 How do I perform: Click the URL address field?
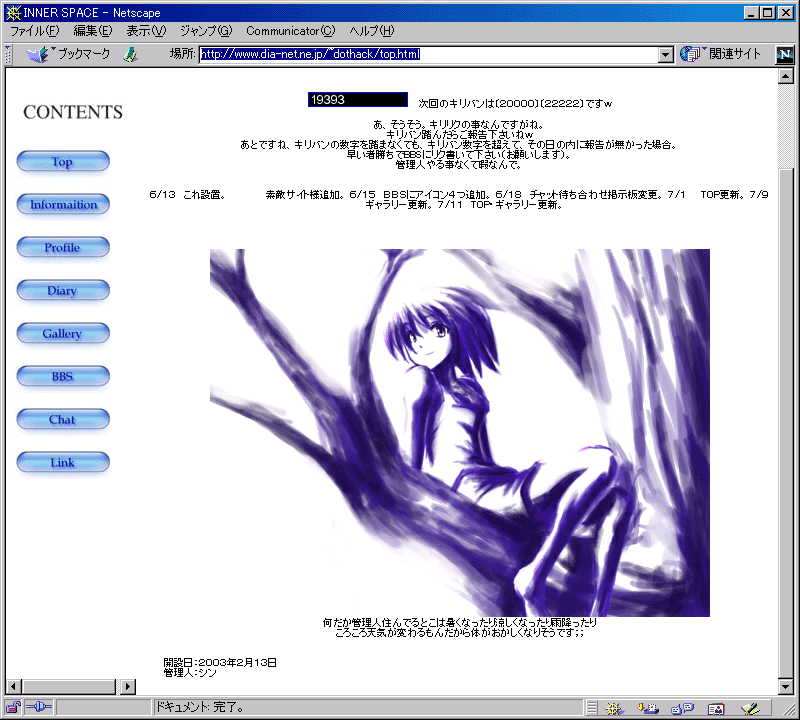[x=429, y=54]
